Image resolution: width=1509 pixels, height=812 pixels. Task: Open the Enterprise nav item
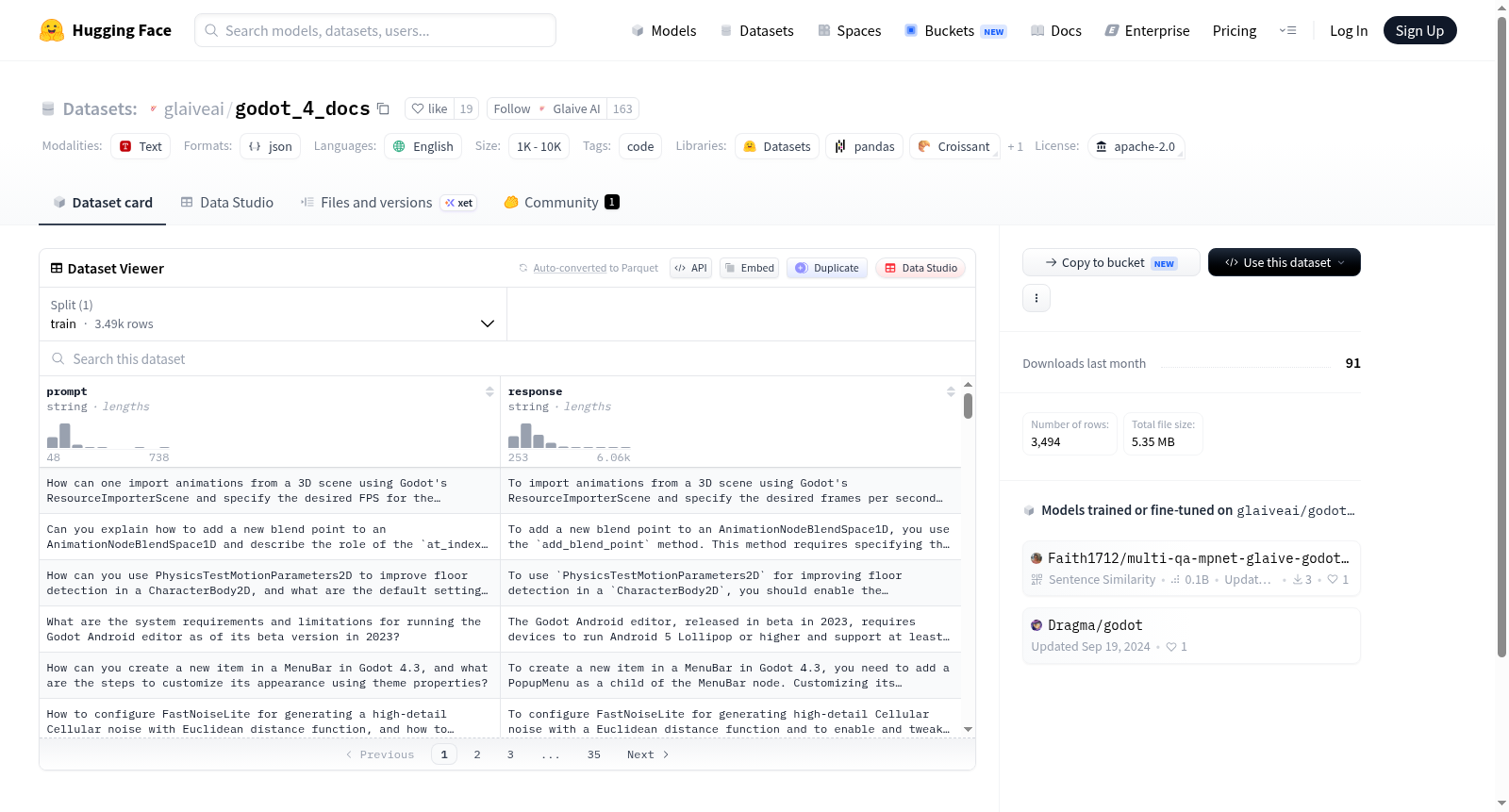click(1148, 30)
